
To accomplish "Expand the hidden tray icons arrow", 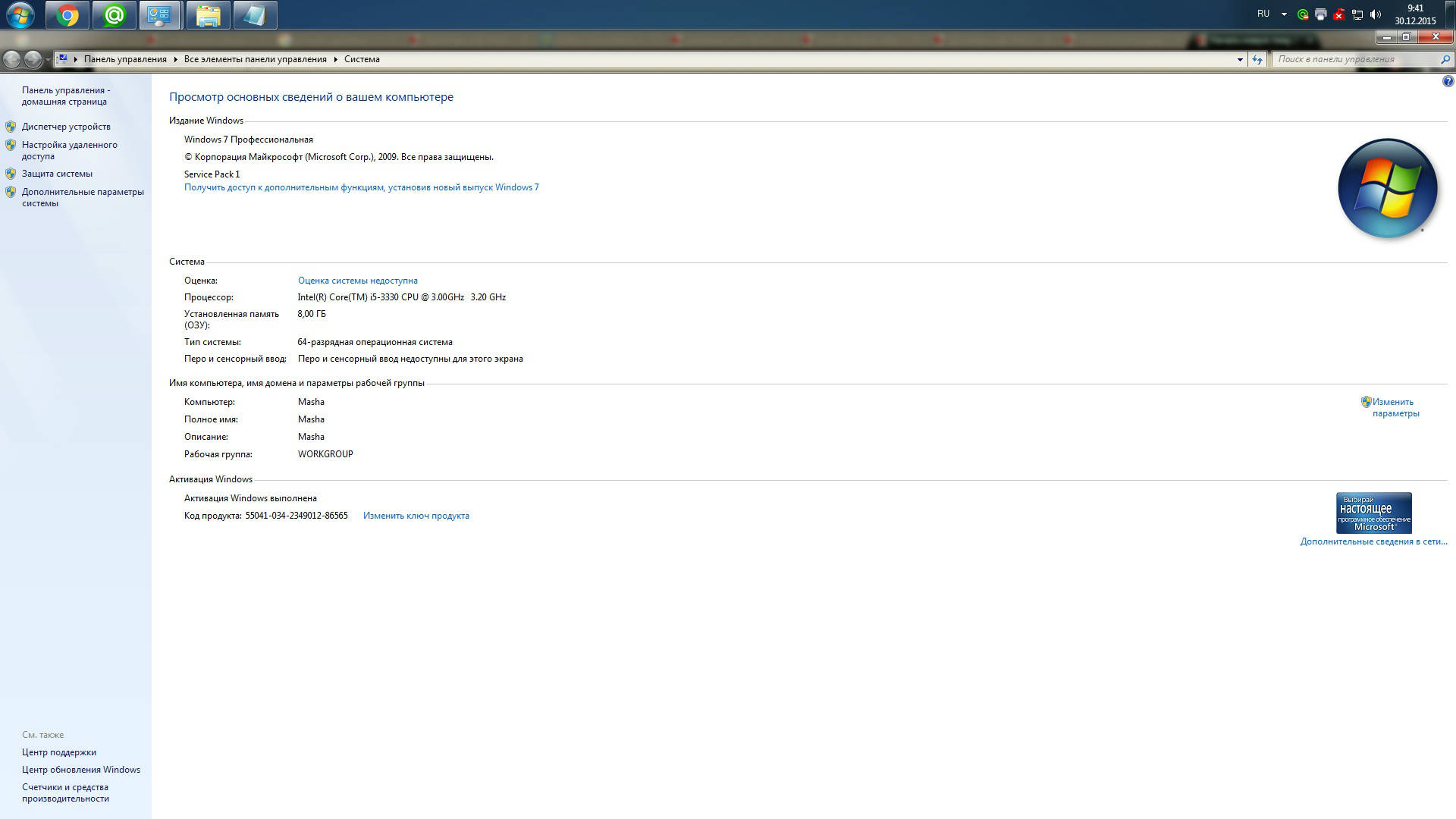I will [1284, 14].
